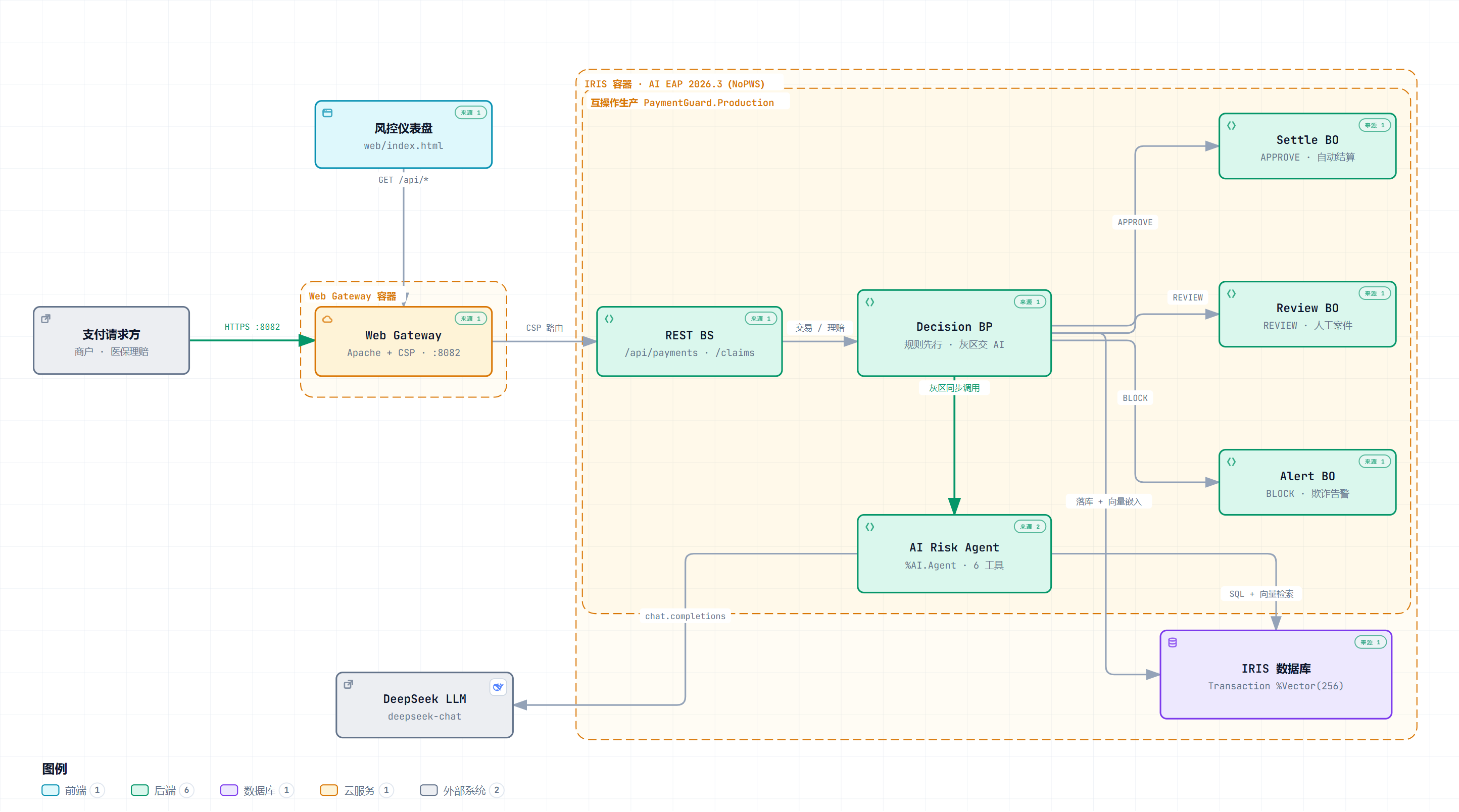The image size is (1459, 812).
Task: Open 来源 1 badge on Settle BO
Action: coord(1375,125)
